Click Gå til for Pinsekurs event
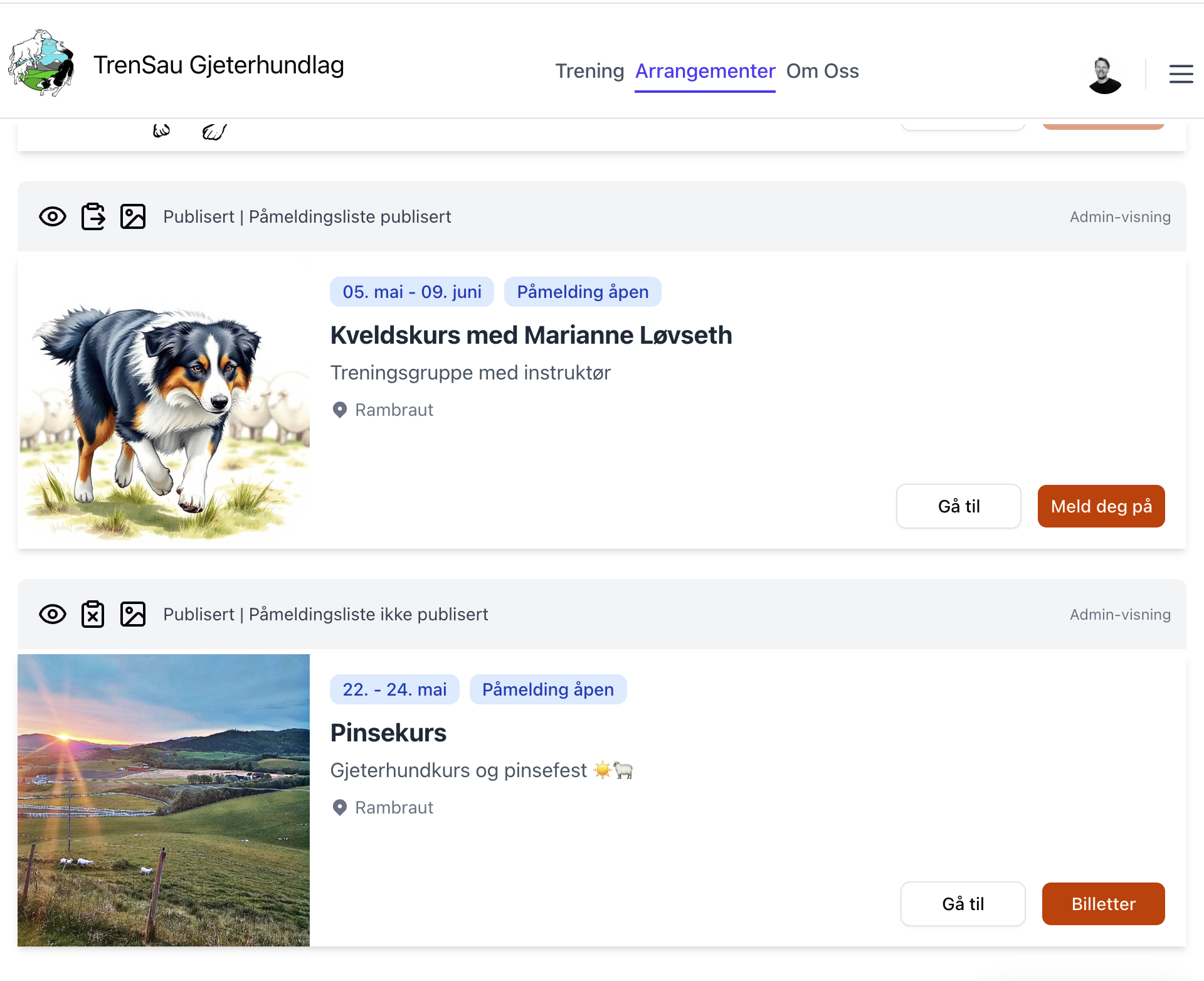 [x=963, y=904]
